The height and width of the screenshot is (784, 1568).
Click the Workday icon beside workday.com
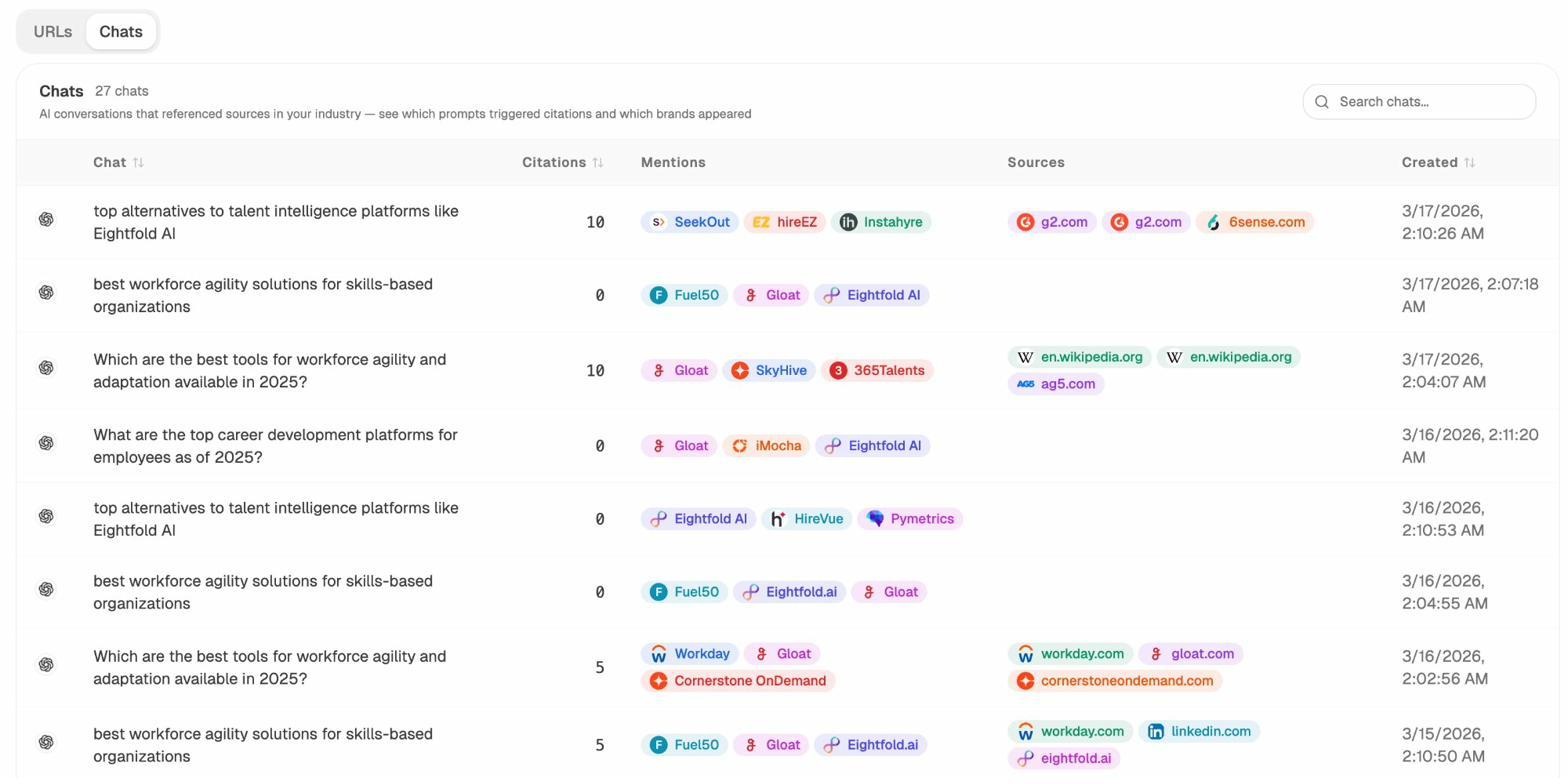click(1026, 654)
